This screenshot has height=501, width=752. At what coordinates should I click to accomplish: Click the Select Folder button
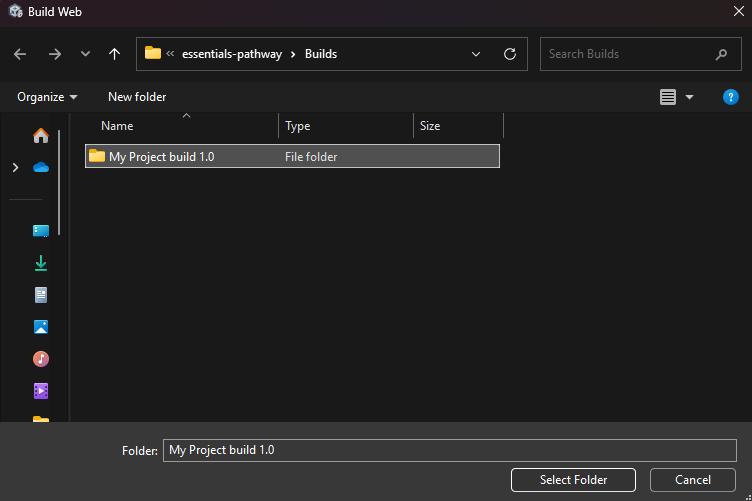click(573, 480)
